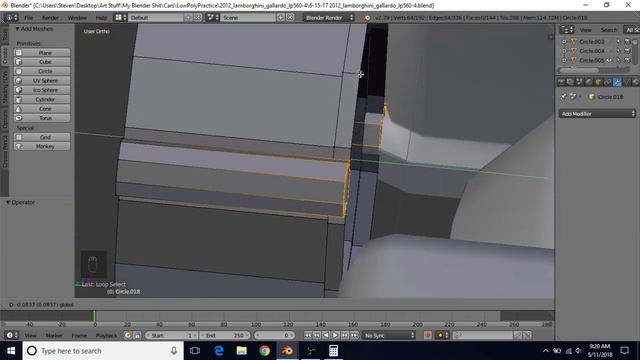This screenshot has height=360, width=640.
Task: Toggle selectability of Circle.005
Action: pos(618,60)
